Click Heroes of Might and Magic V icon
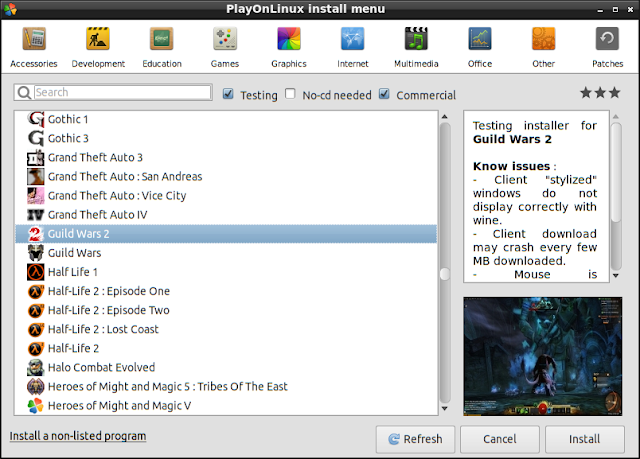 [36, 406]
